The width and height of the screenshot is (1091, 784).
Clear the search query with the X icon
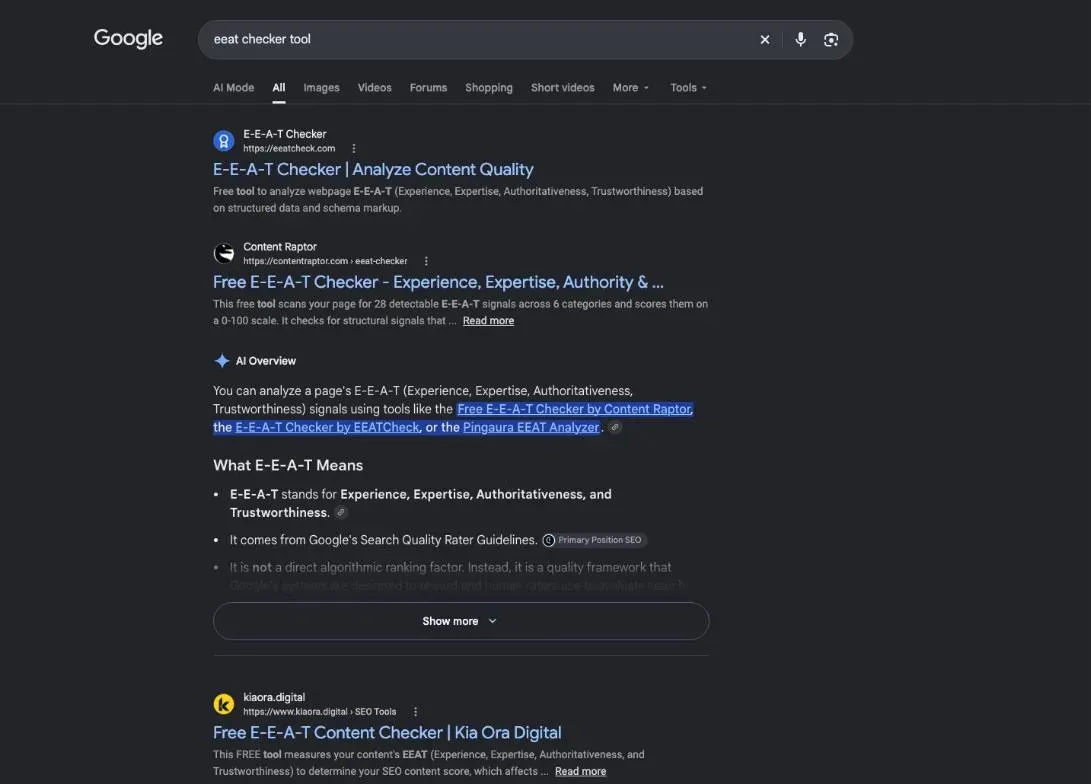pos(765,40)
